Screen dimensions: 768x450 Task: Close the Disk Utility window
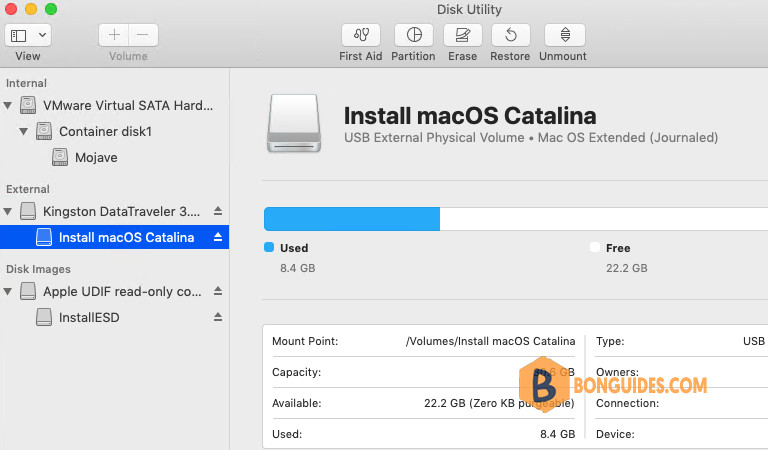[10, 9]
